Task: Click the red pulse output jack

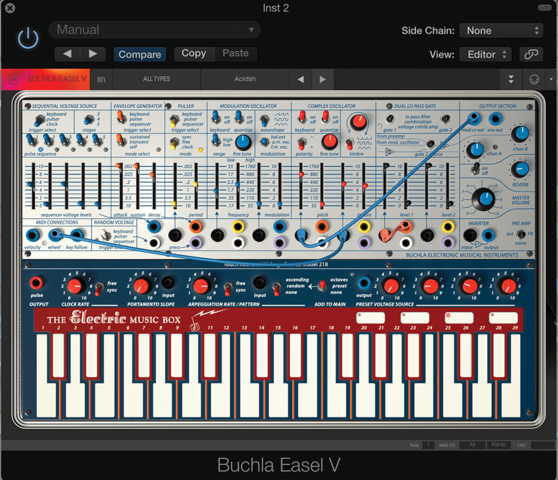Action: tap(36, 283)
